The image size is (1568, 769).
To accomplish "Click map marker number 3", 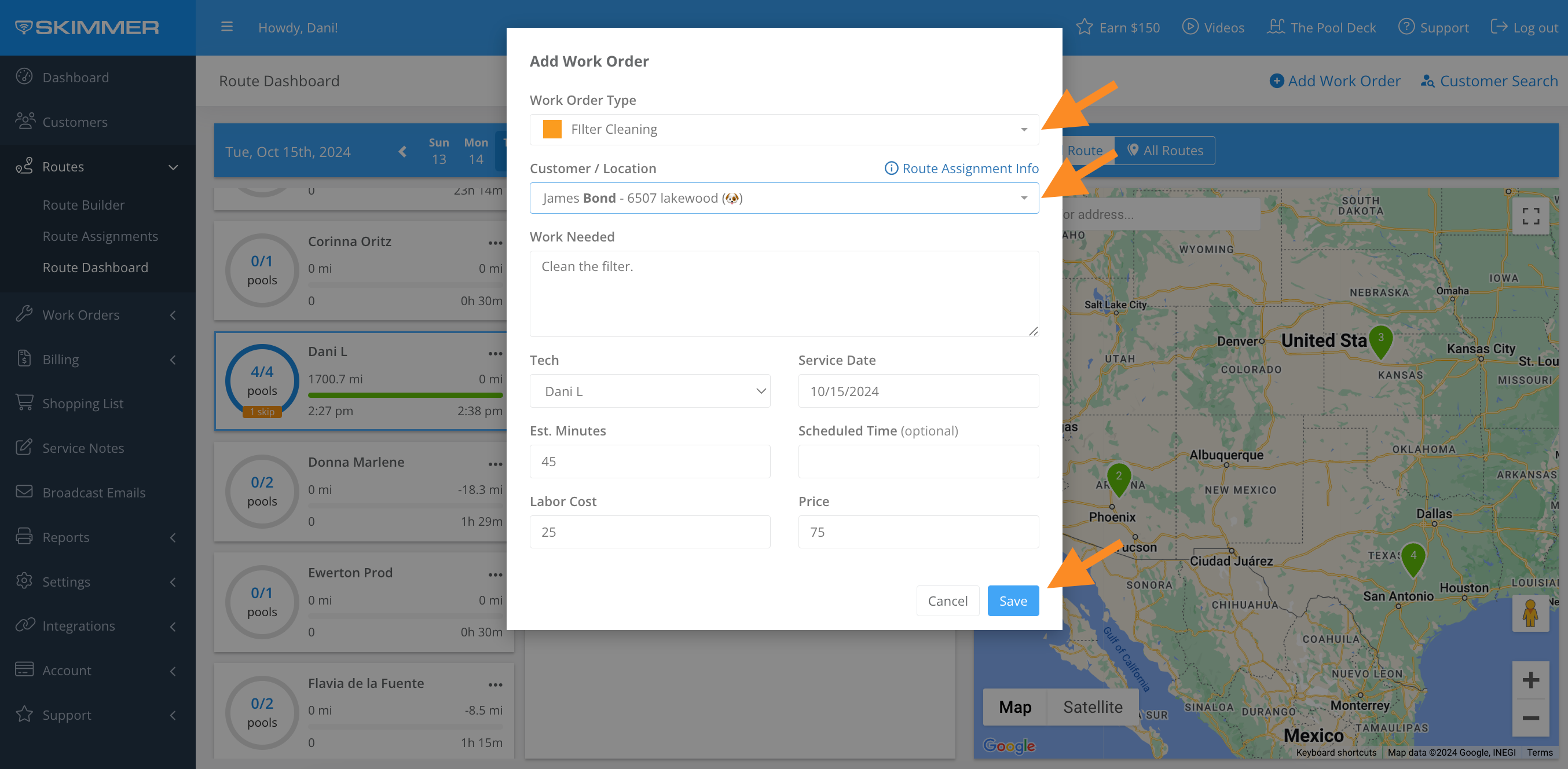I will tap(1380, 342).
